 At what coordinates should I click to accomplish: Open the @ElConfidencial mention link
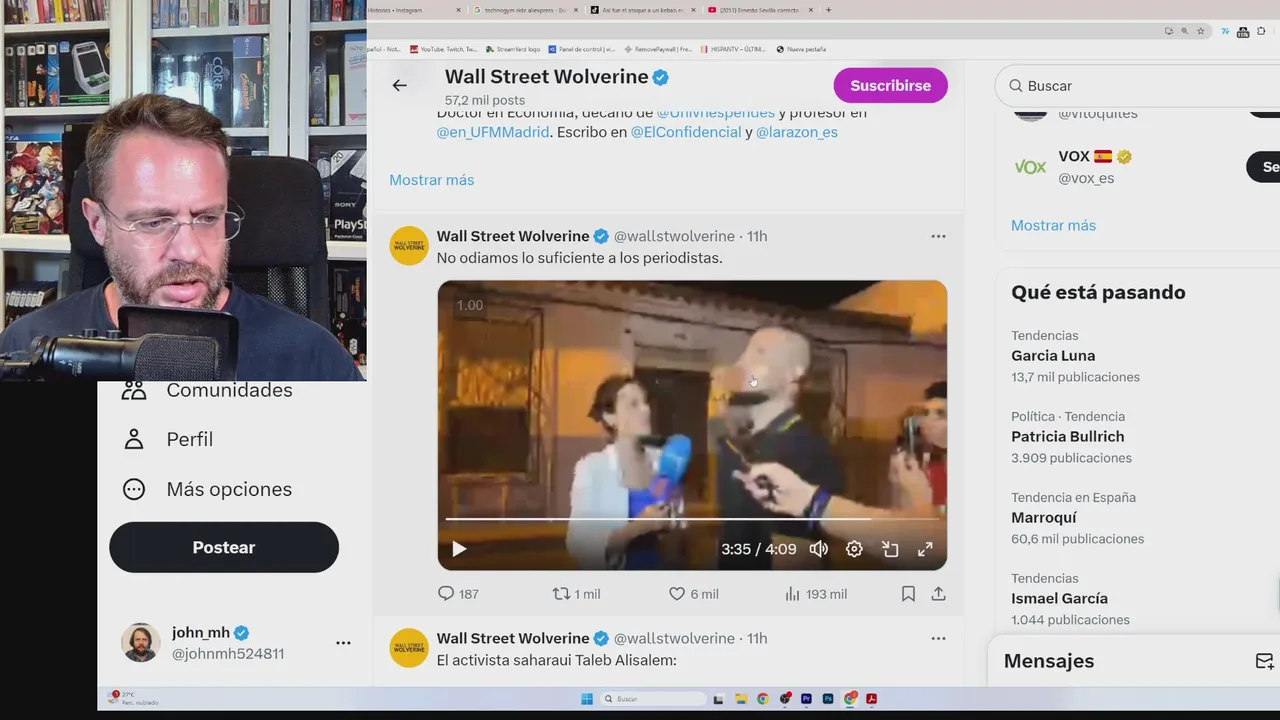tap(686, 132)
